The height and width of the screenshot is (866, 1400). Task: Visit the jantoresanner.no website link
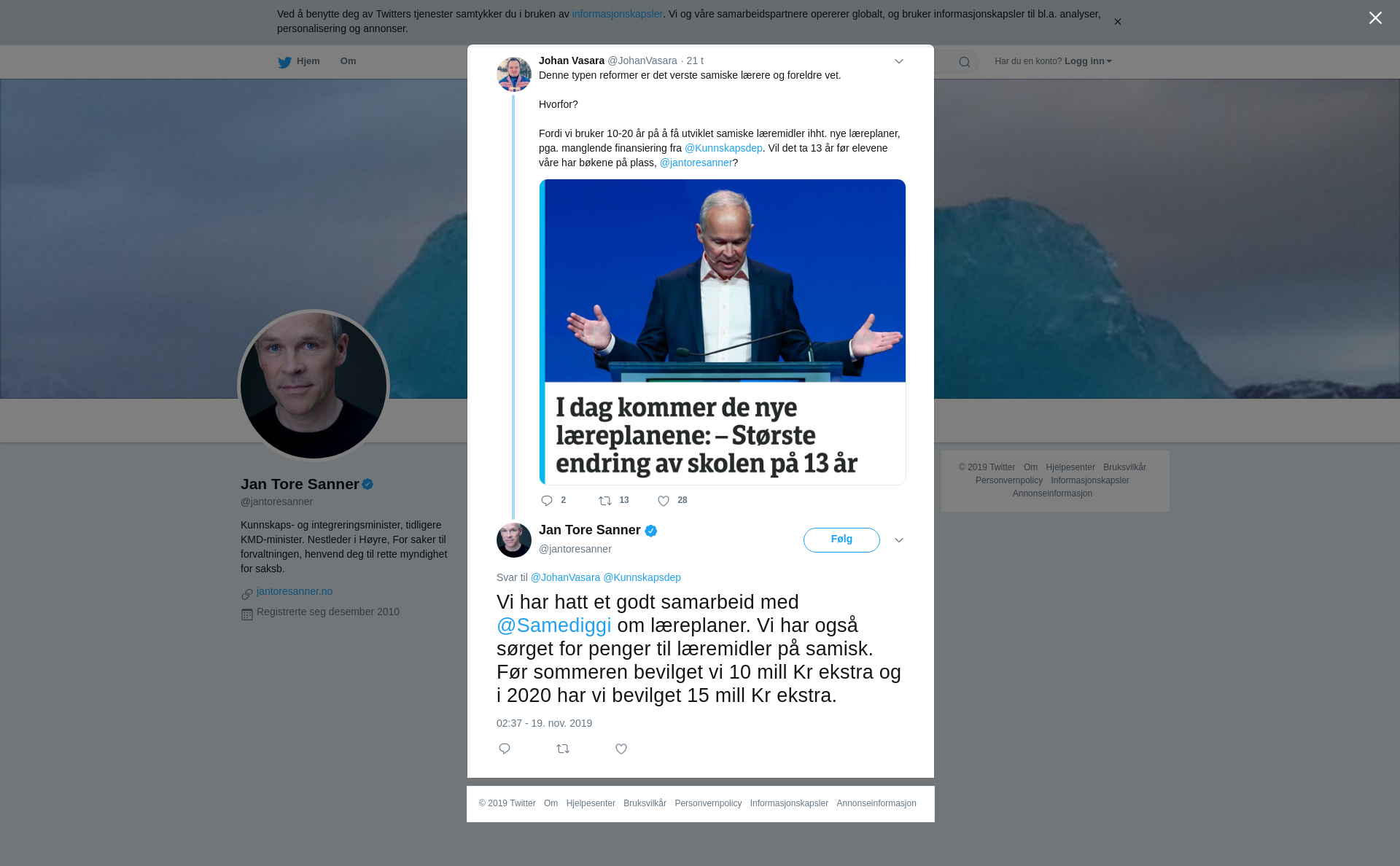295,591
